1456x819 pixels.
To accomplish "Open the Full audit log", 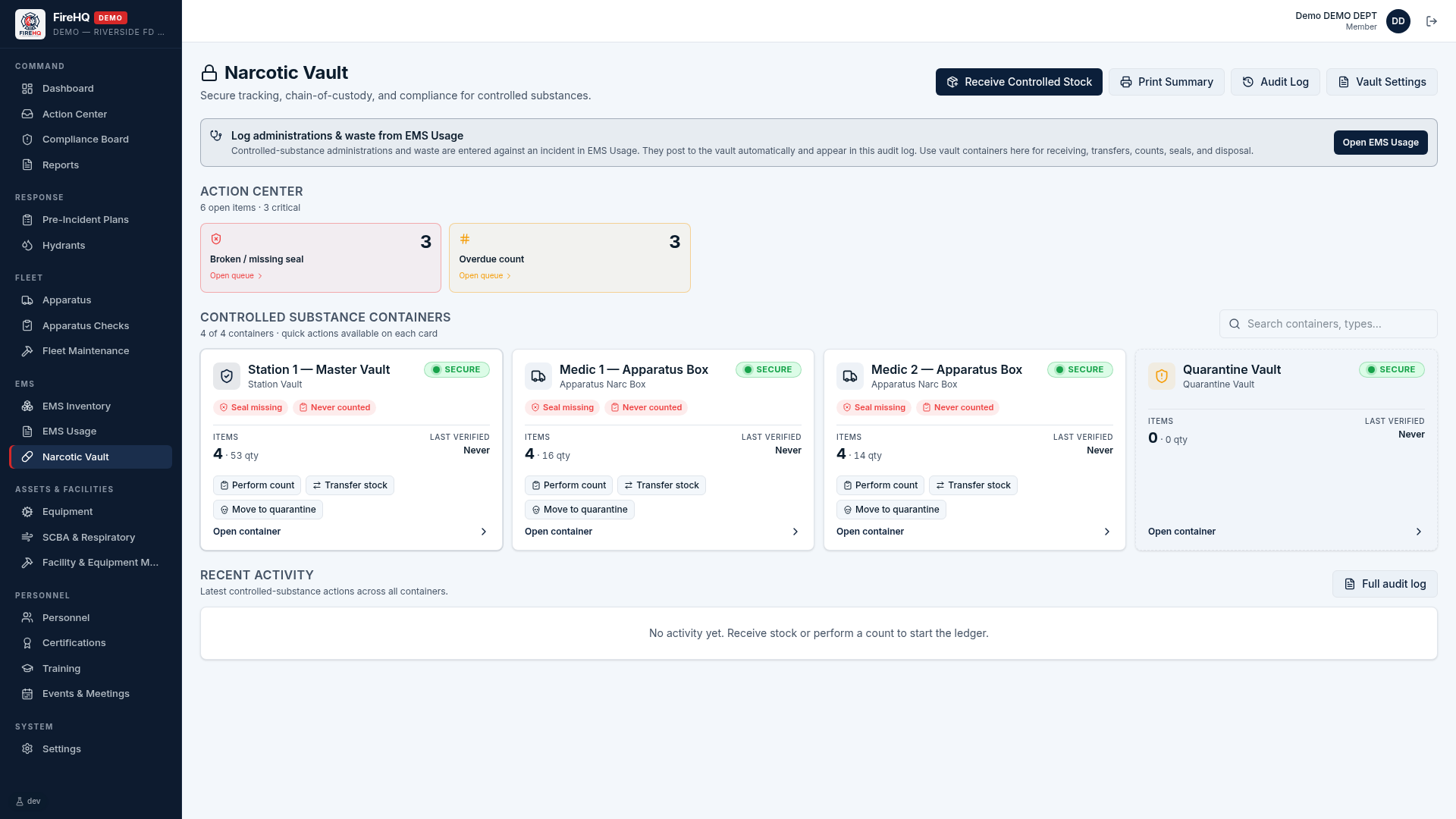I will [1385, 584].
